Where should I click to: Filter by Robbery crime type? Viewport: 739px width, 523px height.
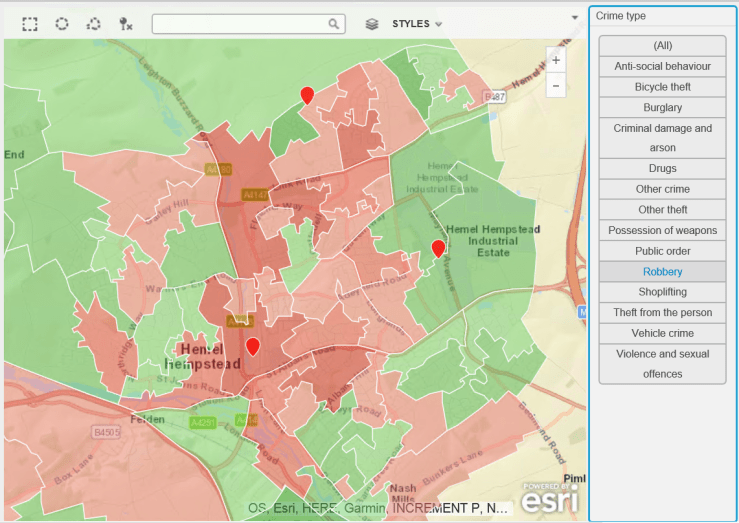tap(662, 271)
